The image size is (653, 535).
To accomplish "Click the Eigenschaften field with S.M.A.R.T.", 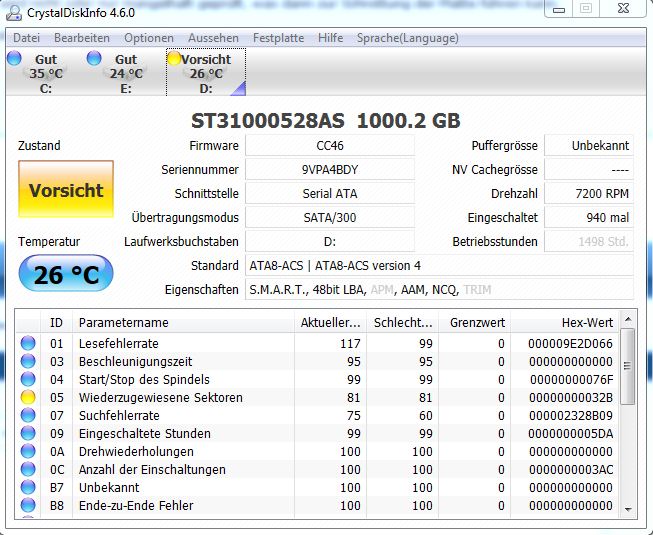I will 439,289.
